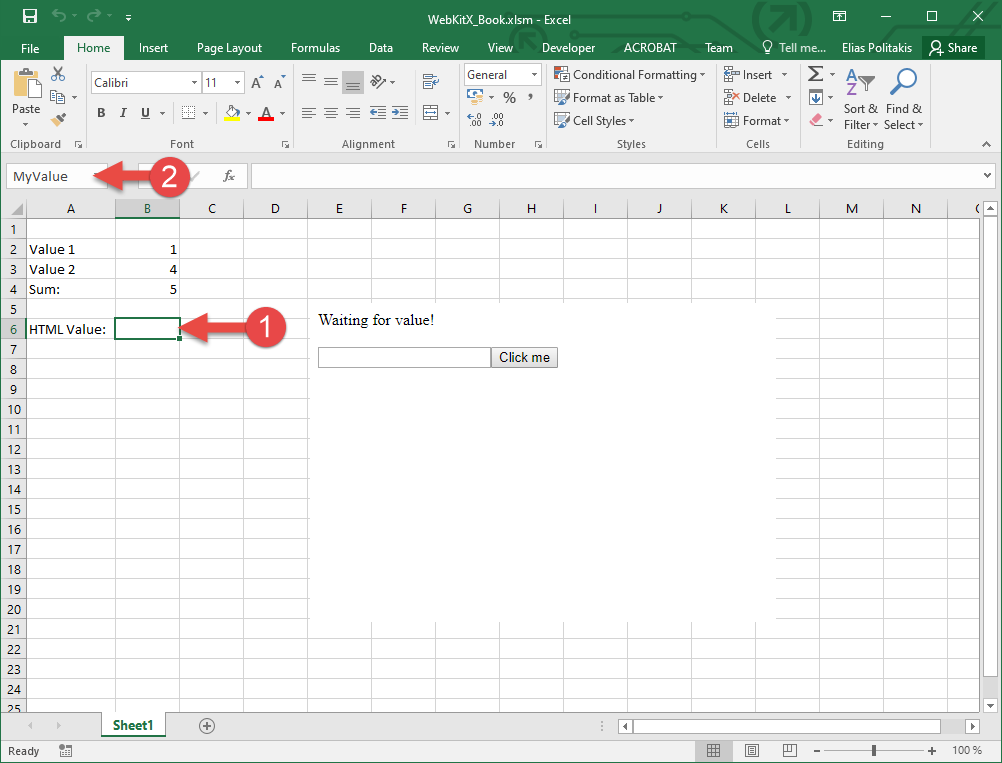Toggle Italic formatting
Image resolution: width=1002 pixels, height=763 pixels.
tap(123, 113)
